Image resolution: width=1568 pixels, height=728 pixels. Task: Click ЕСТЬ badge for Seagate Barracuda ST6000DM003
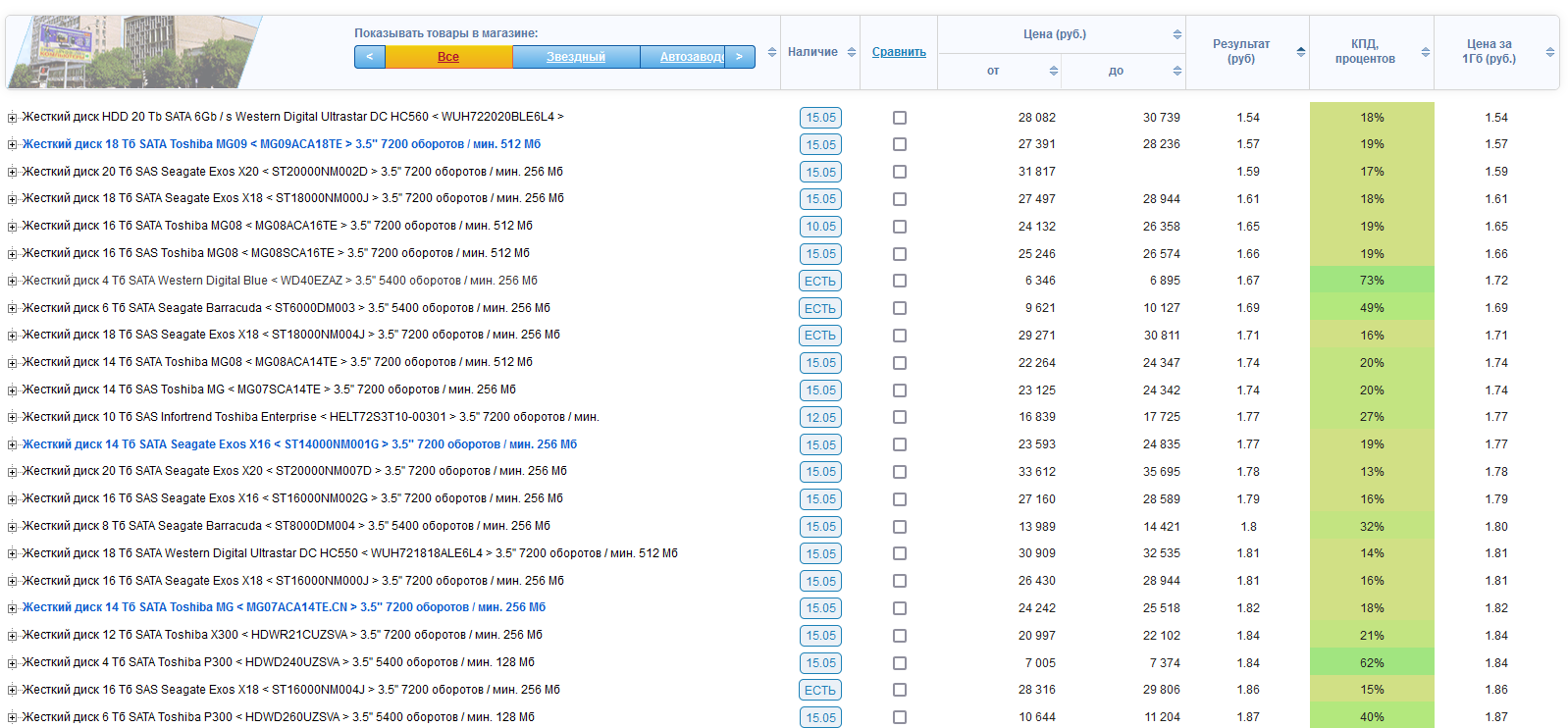pos(820,308)
